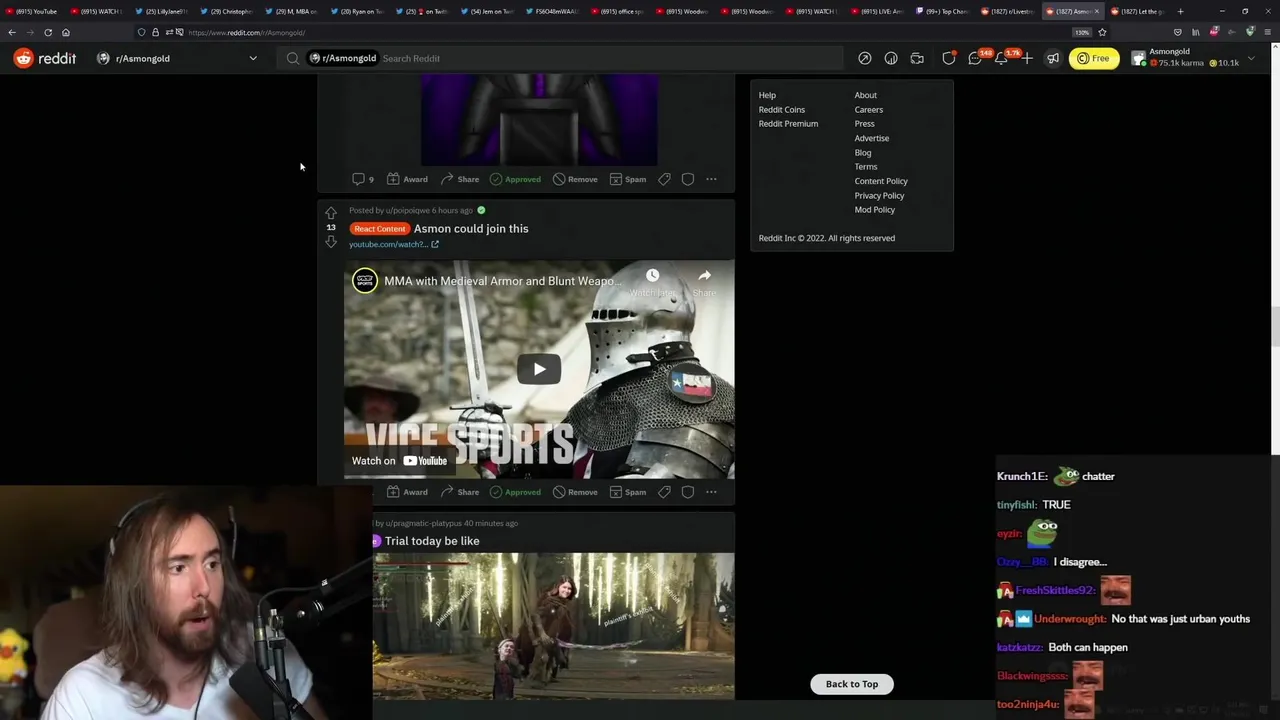Reload the page with browser refresh icon

click(x=48, y=32)
